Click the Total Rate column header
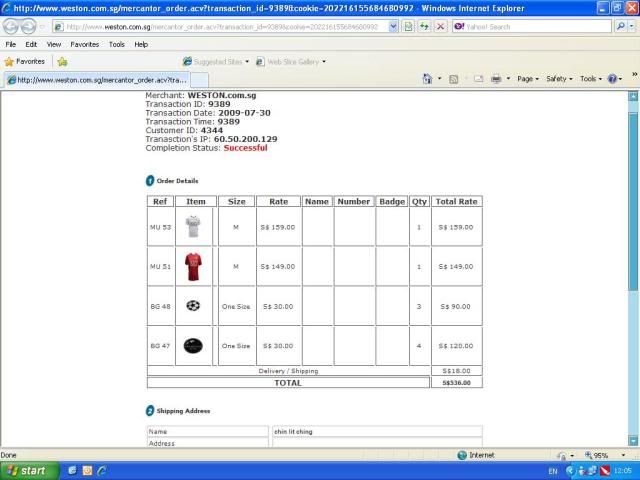This screenshot has height=480, width=640. (x=456, y=201)
